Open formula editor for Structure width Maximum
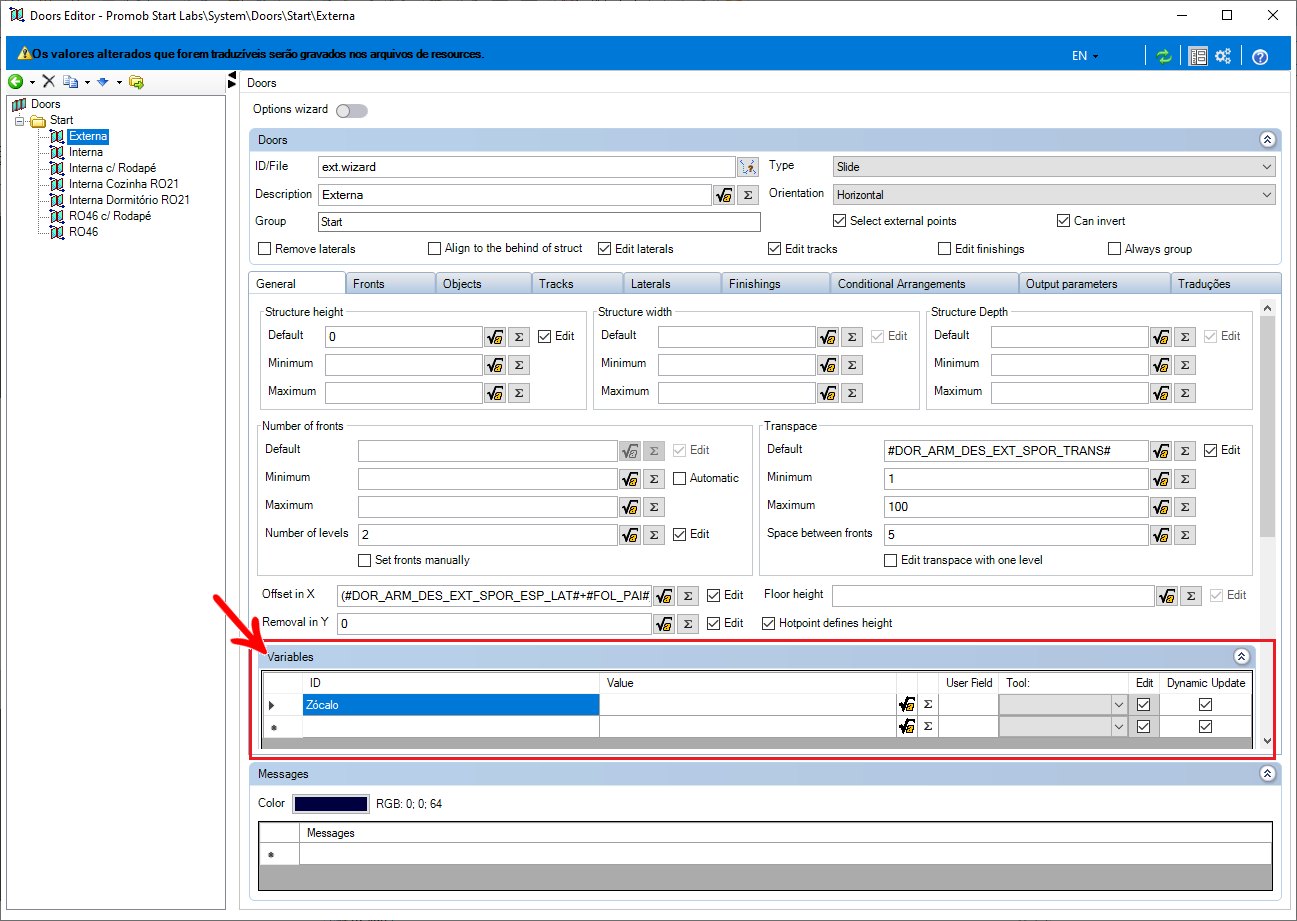This screenshot has width=1297, height=921. coord(828,393)
